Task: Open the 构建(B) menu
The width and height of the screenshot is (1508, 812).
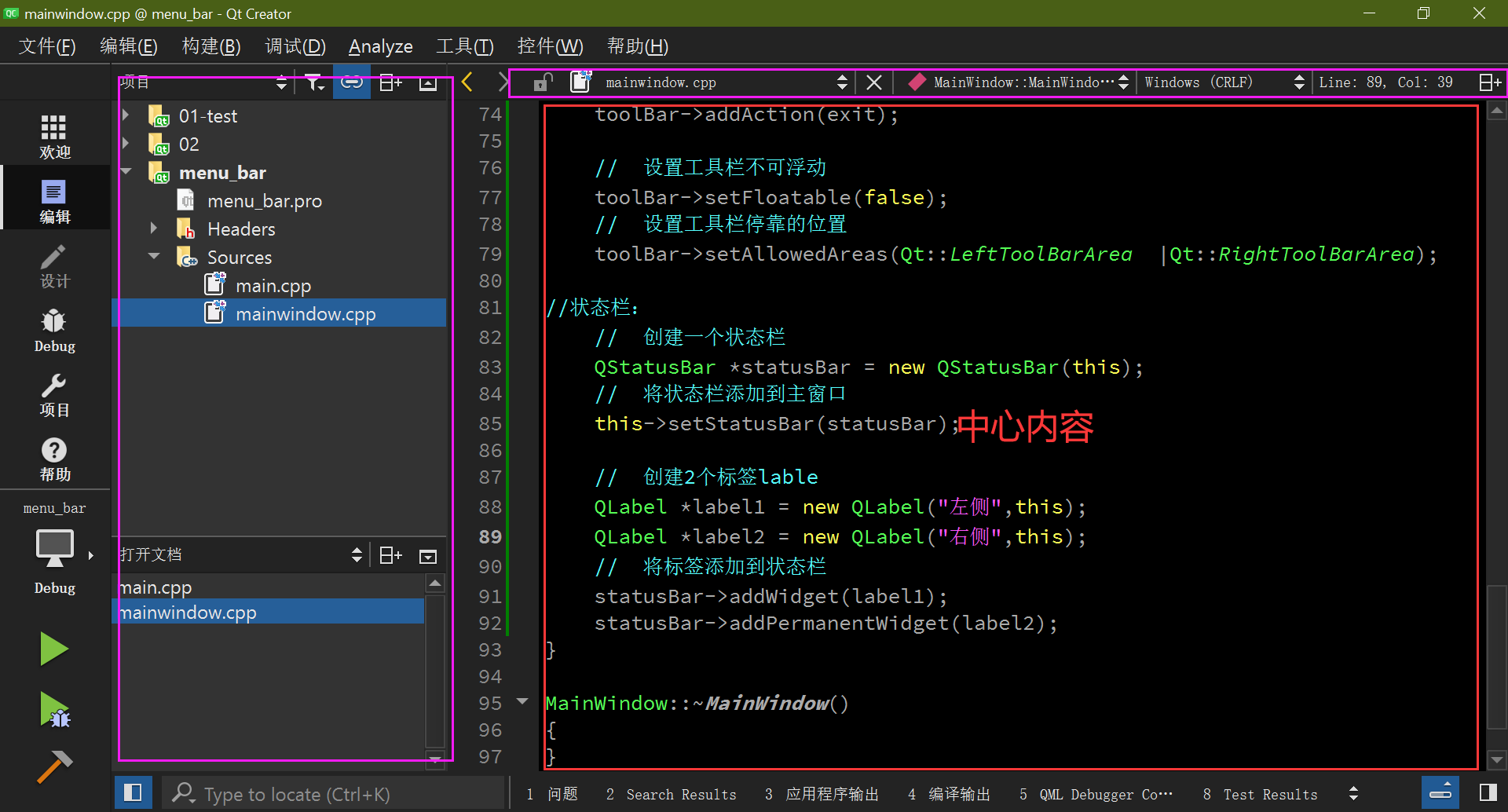Action: tap(211, 46)
